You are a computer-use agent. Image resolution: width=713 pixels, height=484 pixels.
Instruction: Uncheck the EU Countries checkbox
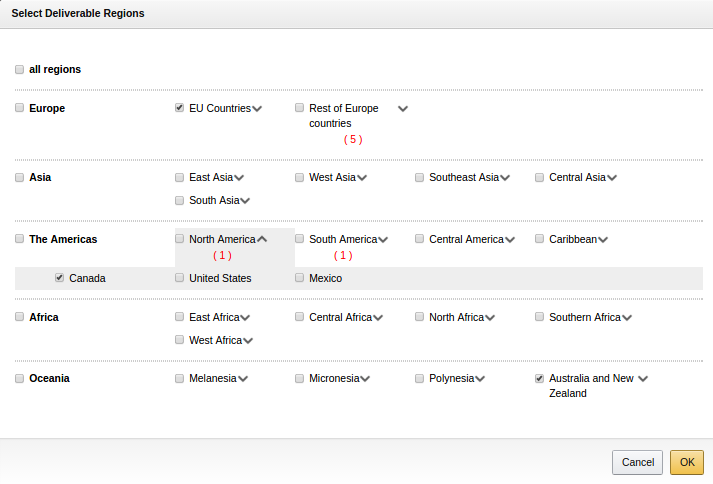[180, 108]
